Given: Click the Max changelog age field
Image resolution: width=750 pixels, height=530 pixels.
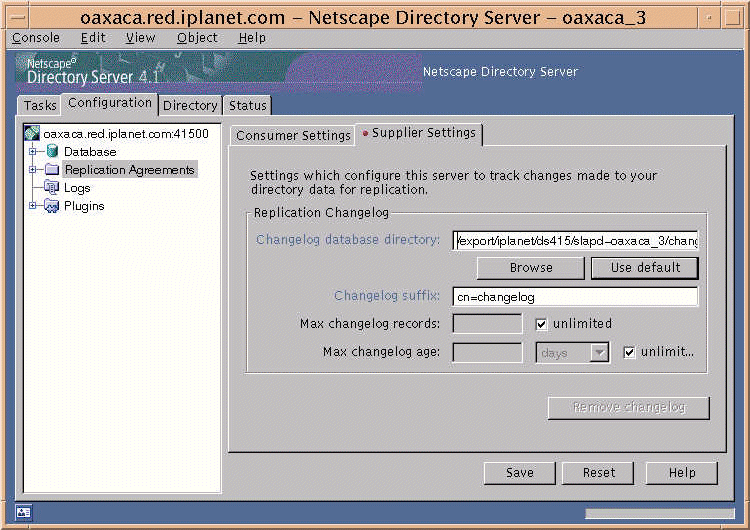Looking at the screenshot, I should (x=487, y=353).
